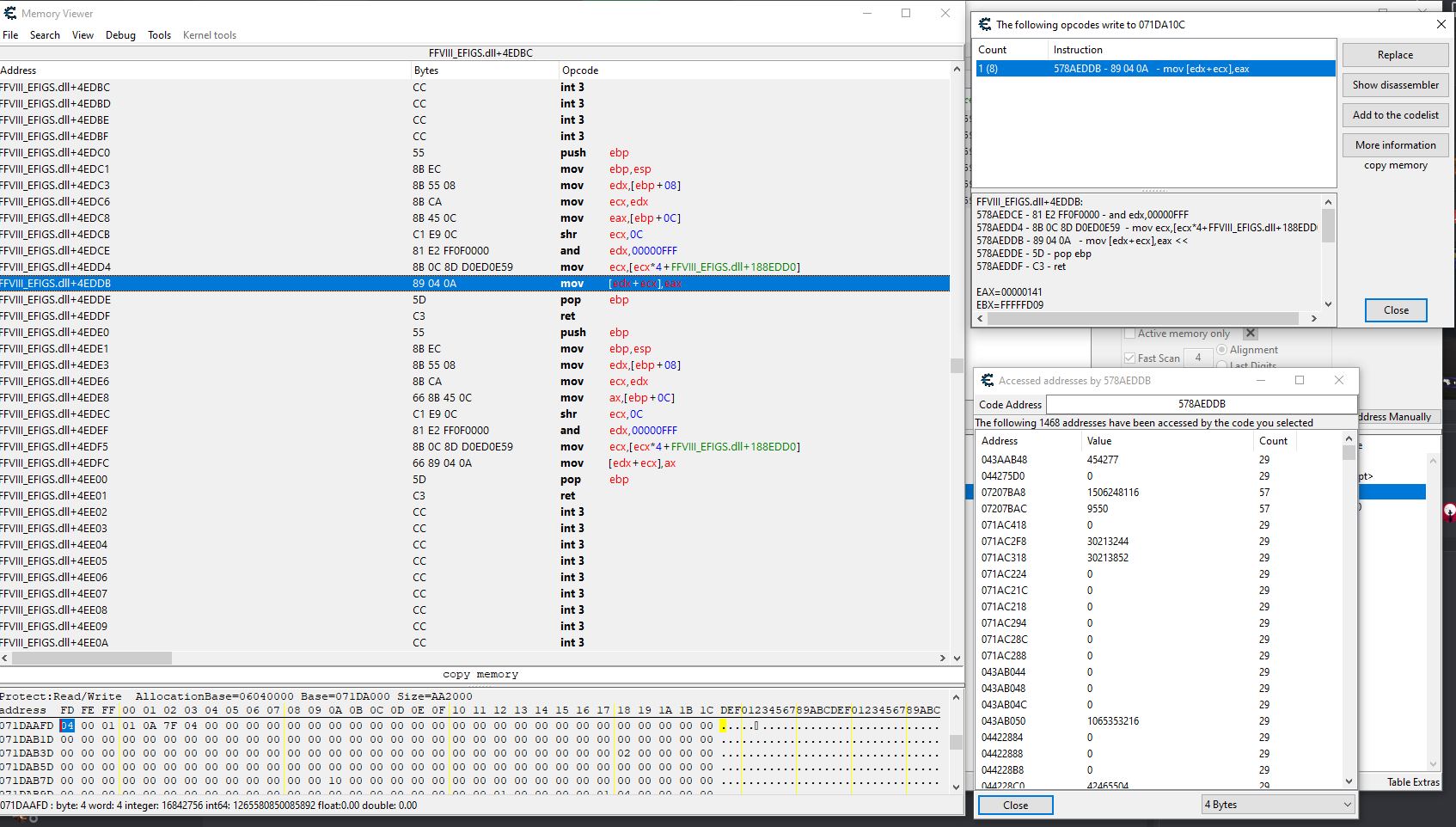The image size is (1456, 827).
Task: Click the up arrow of the opcode details scrollbar
Action: coord(1328,202)
